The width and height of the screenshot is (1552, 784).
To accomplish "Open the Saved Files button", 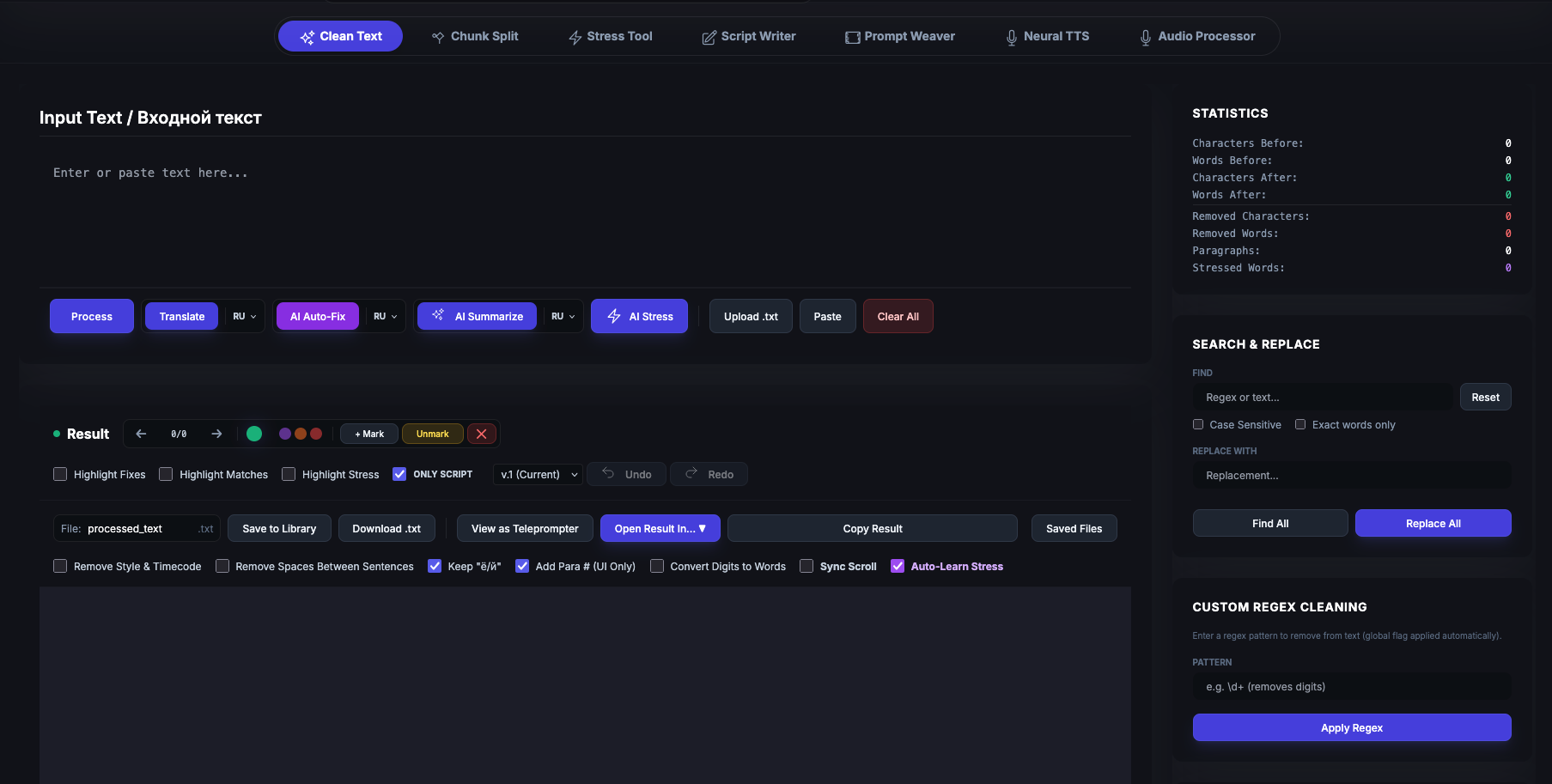I will click(x=1074, y=528).
